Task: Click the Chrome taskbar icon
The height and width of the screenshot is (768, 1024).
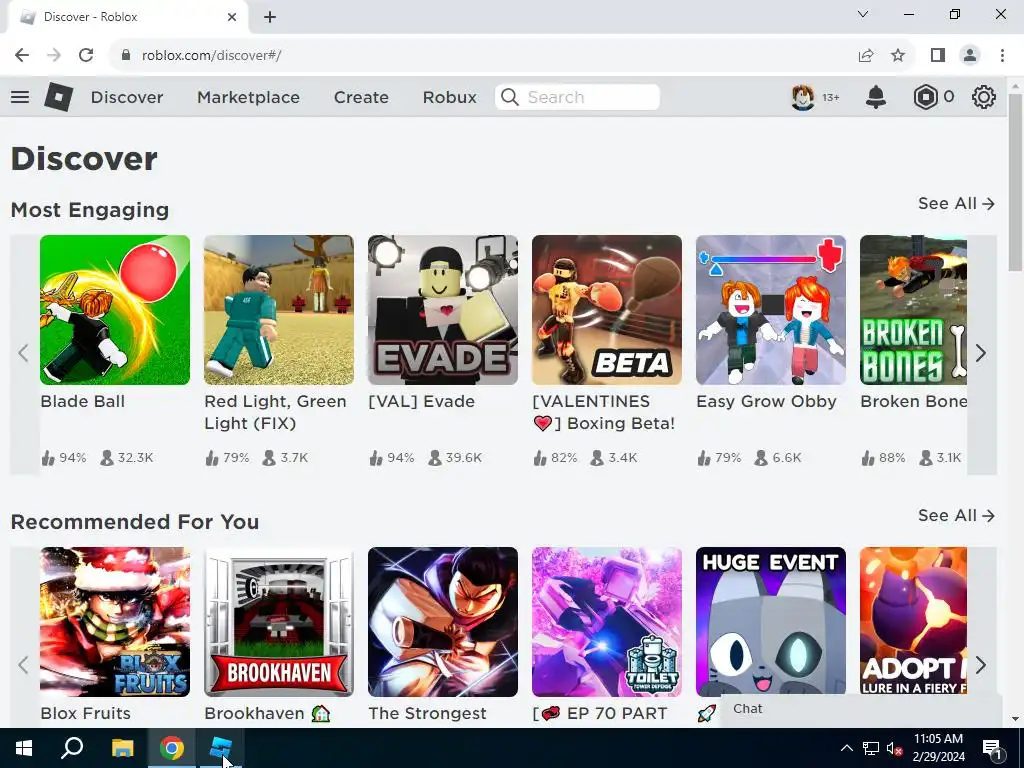Action: [172, 748]
